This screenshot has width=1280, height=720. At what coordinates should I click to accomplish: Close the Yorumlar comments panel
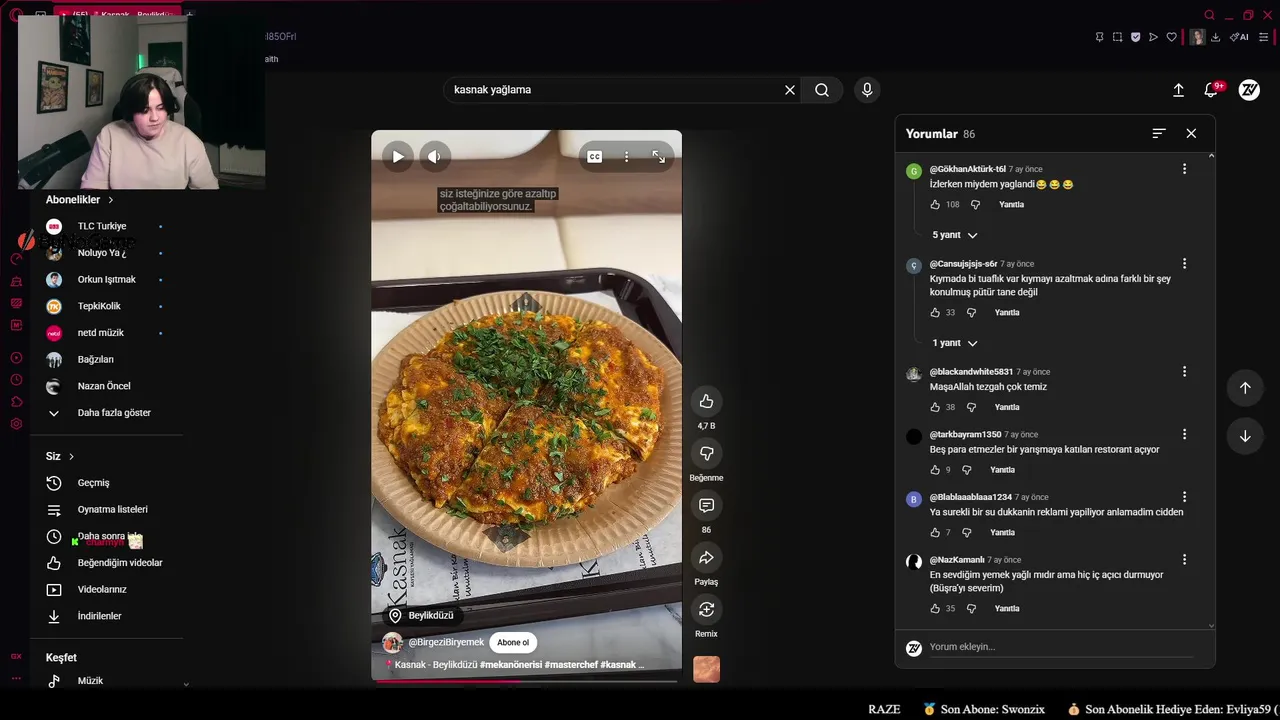tap(1191, 133)
